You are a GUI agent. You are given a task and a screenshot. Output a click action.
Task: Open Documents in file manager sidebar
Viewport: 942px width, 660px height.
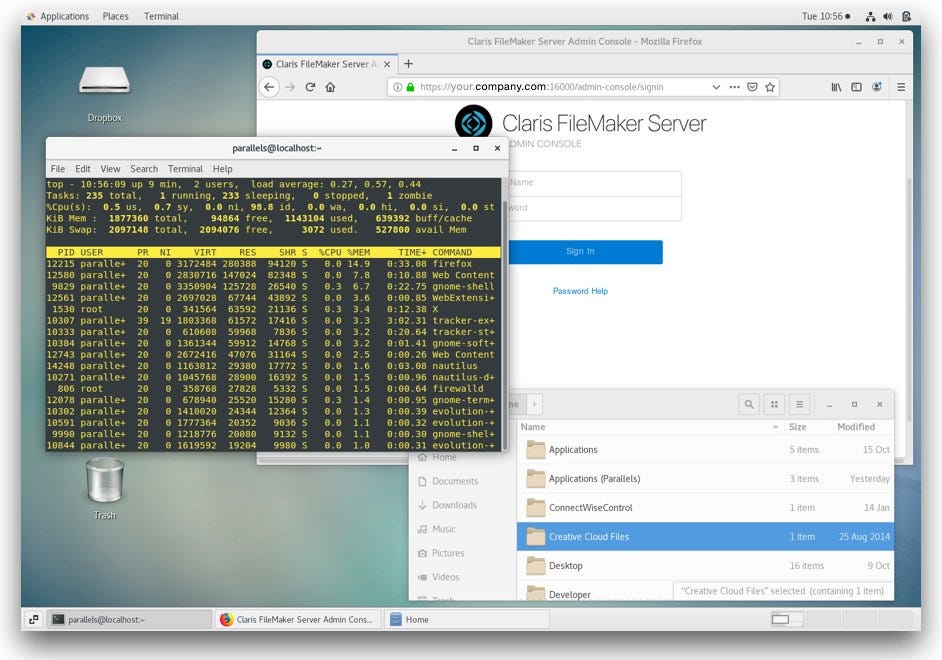[x=455, y=481]
